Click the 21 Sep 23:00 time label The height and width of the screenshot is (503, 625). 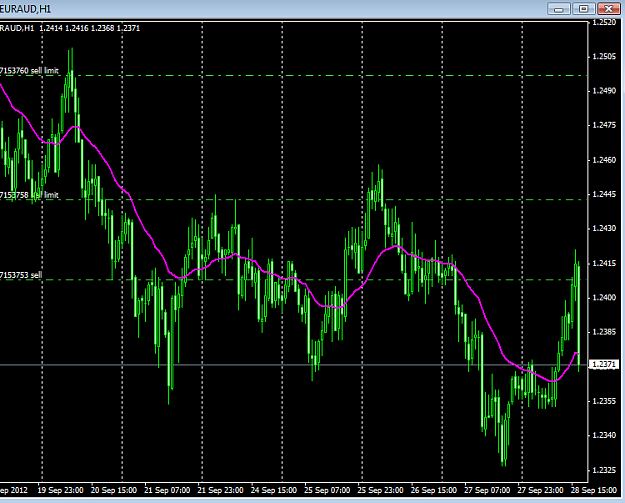[x=220, y=490]
